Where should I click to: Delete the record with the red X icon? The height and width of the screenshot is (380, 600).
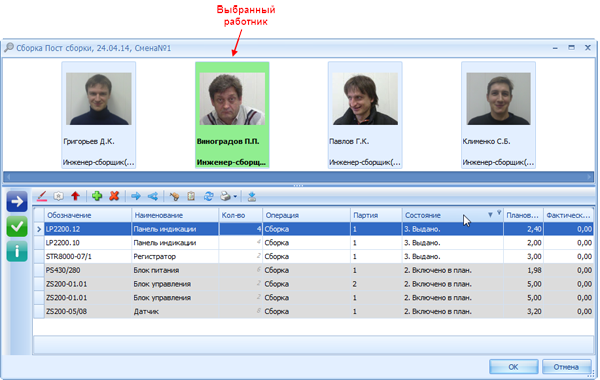coord(114,196)
